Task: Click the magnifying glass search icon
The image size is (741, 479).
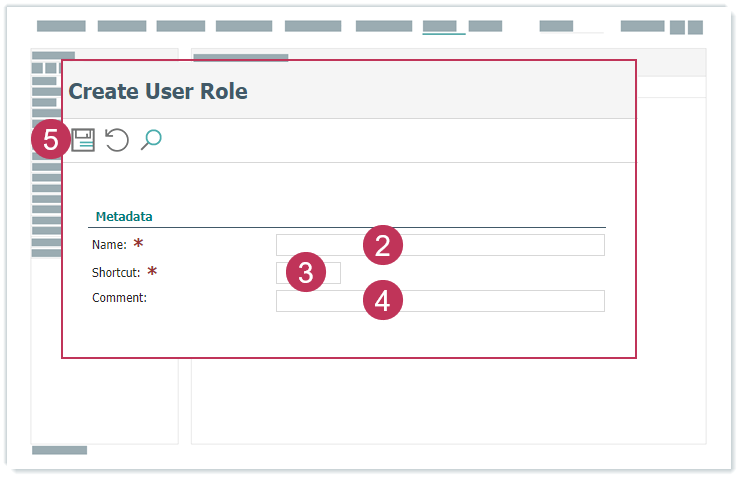Action: [151, 140]
